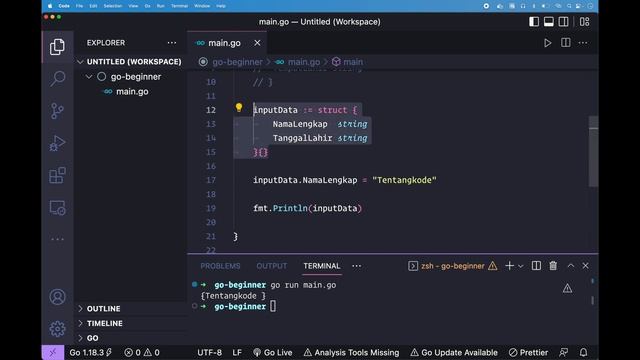Show more panel tabs overflow
Screen dimensions: 640x360
tap(356, 266)
